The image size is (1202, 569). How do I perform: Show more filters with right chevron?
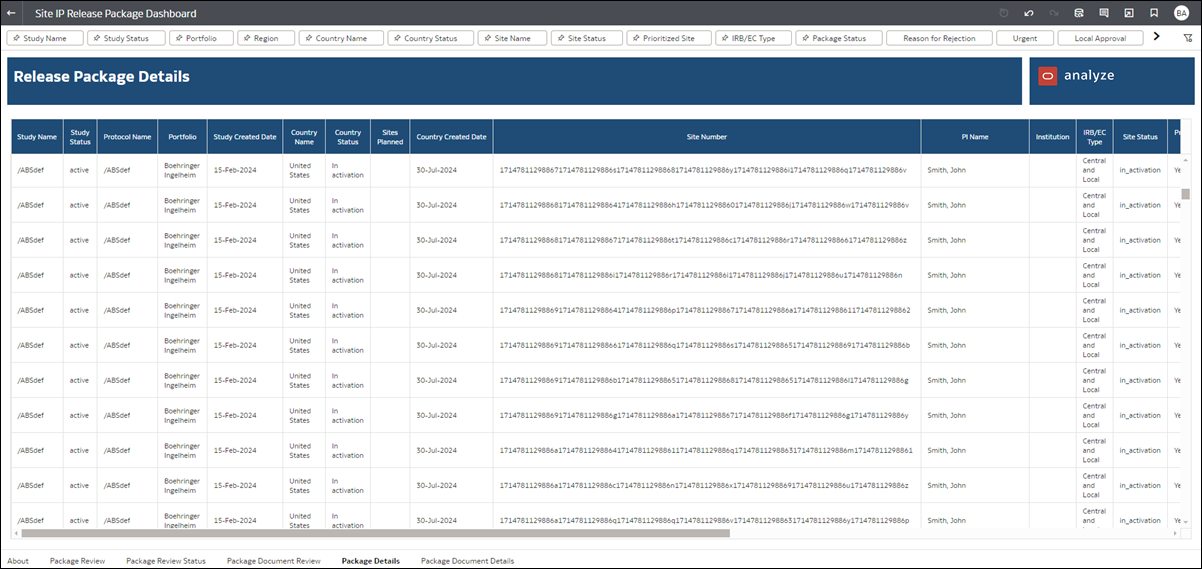1157,37
